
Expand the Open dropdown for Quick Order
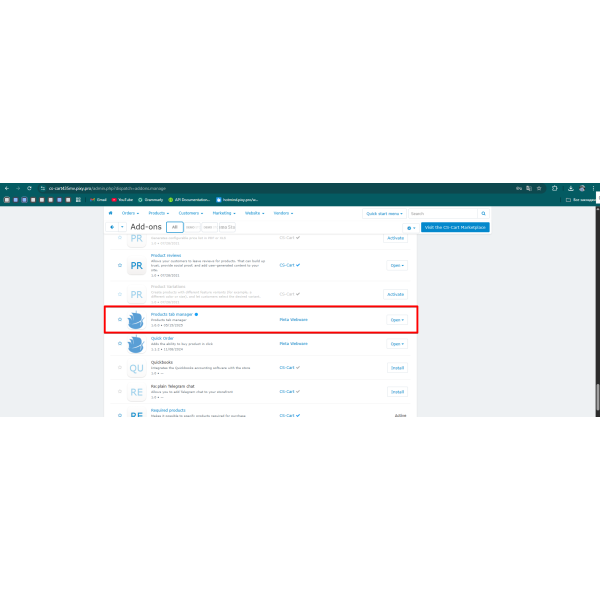[397, 344]
